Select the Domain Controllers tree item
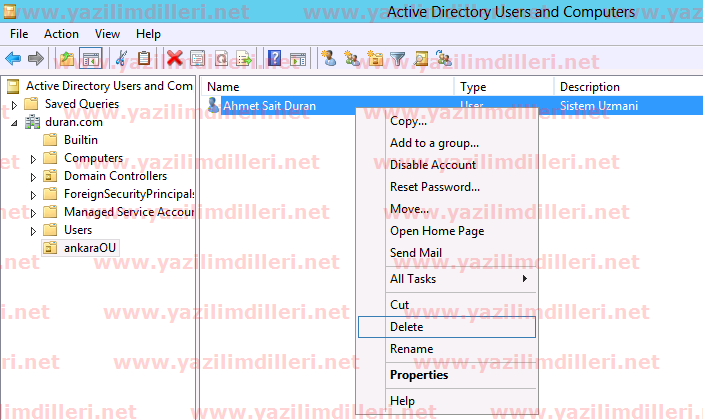Viewport: 703px width, 420px height. (113, 176)
